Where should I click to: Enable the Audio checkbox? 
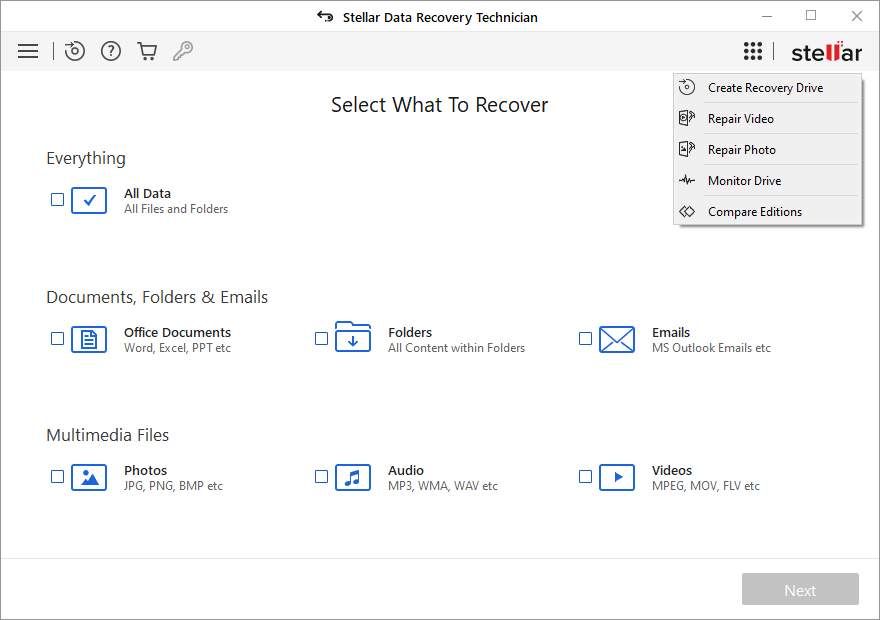click(x=321, y=477)
